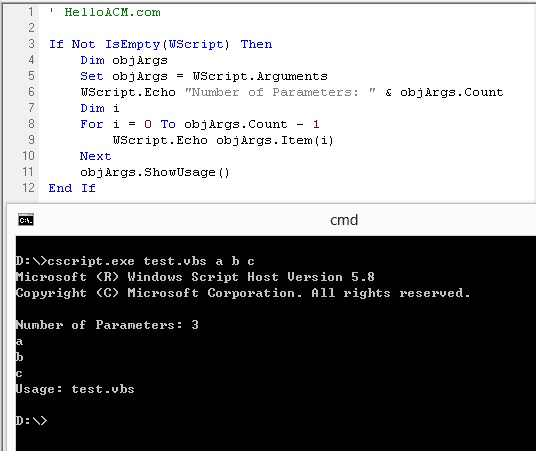Click objArgs.Count at end of line 6

(x=452, y=92)
